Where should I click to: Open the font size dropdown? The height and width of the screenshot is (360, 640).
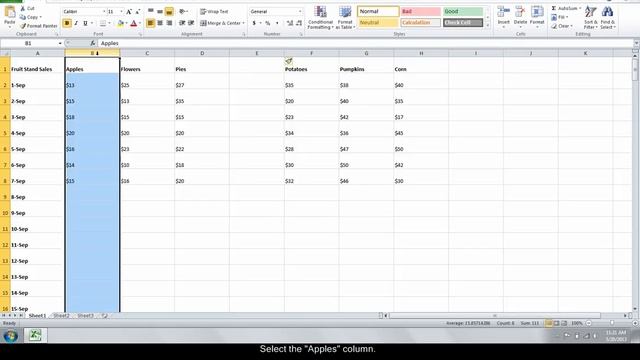coord(121,12)
